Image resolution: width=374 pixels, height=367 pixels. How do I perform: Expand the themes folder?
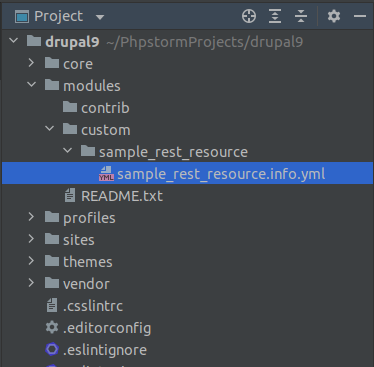tap(31, 261)
